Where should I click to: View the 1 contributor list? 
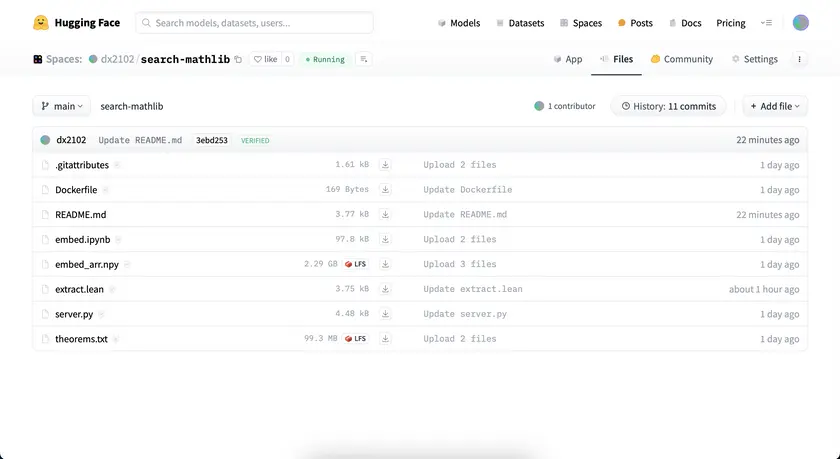565,106
